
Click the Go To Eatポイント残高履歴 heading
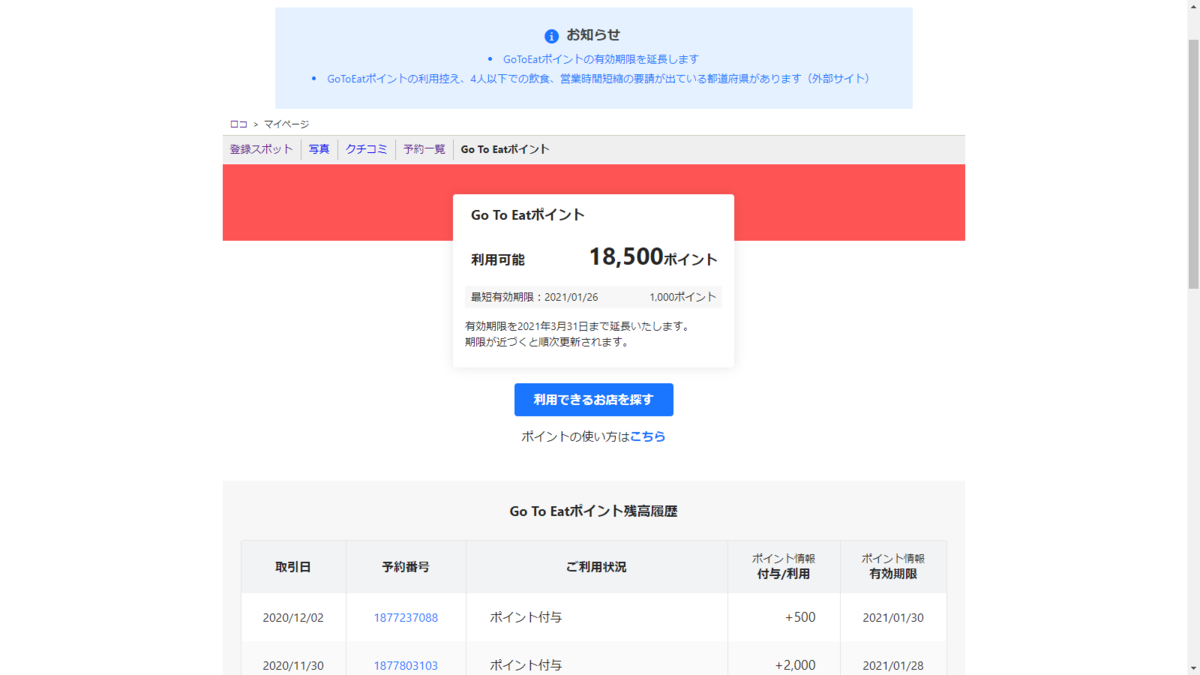click(x=594, y=511)
